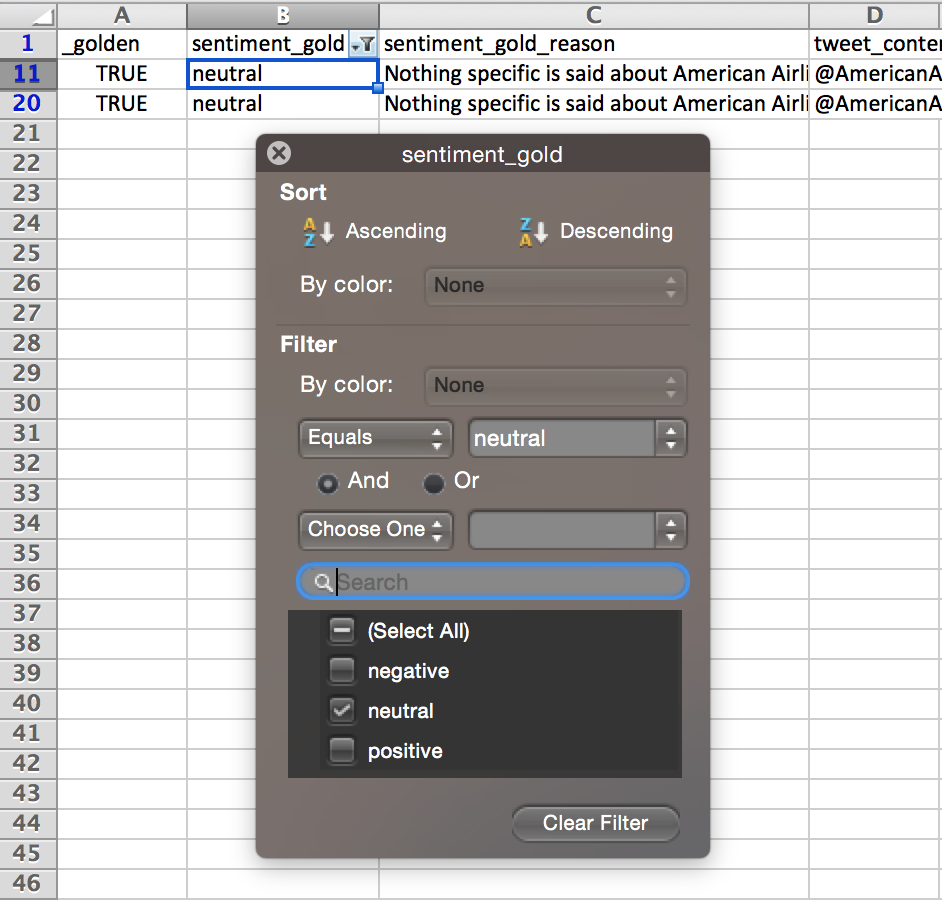Select row 20 header

pos(28,104)
